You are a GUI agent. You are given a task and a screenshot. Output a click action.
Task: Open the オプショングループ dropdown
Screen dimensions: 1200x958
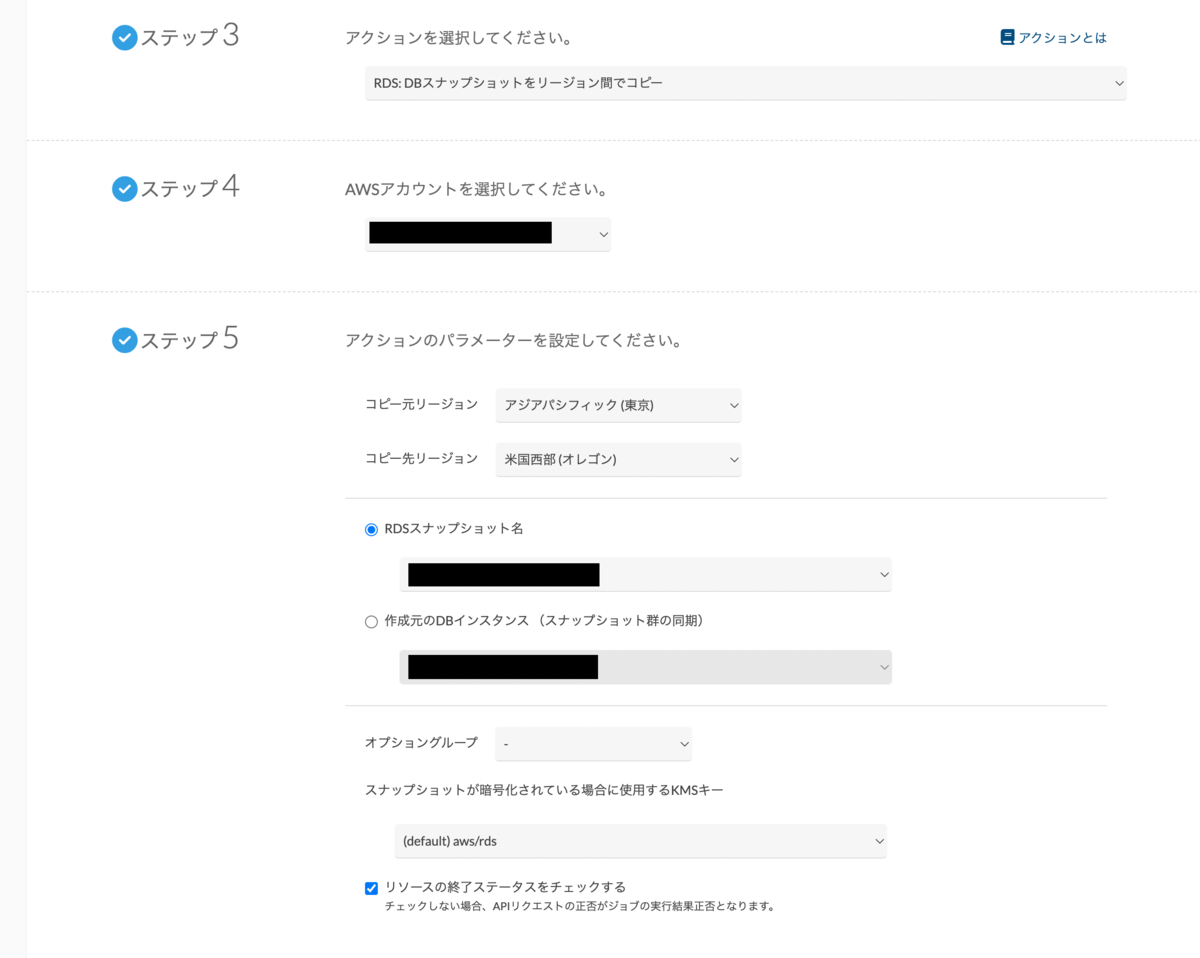pyautogui.click(x=593, y=744)
